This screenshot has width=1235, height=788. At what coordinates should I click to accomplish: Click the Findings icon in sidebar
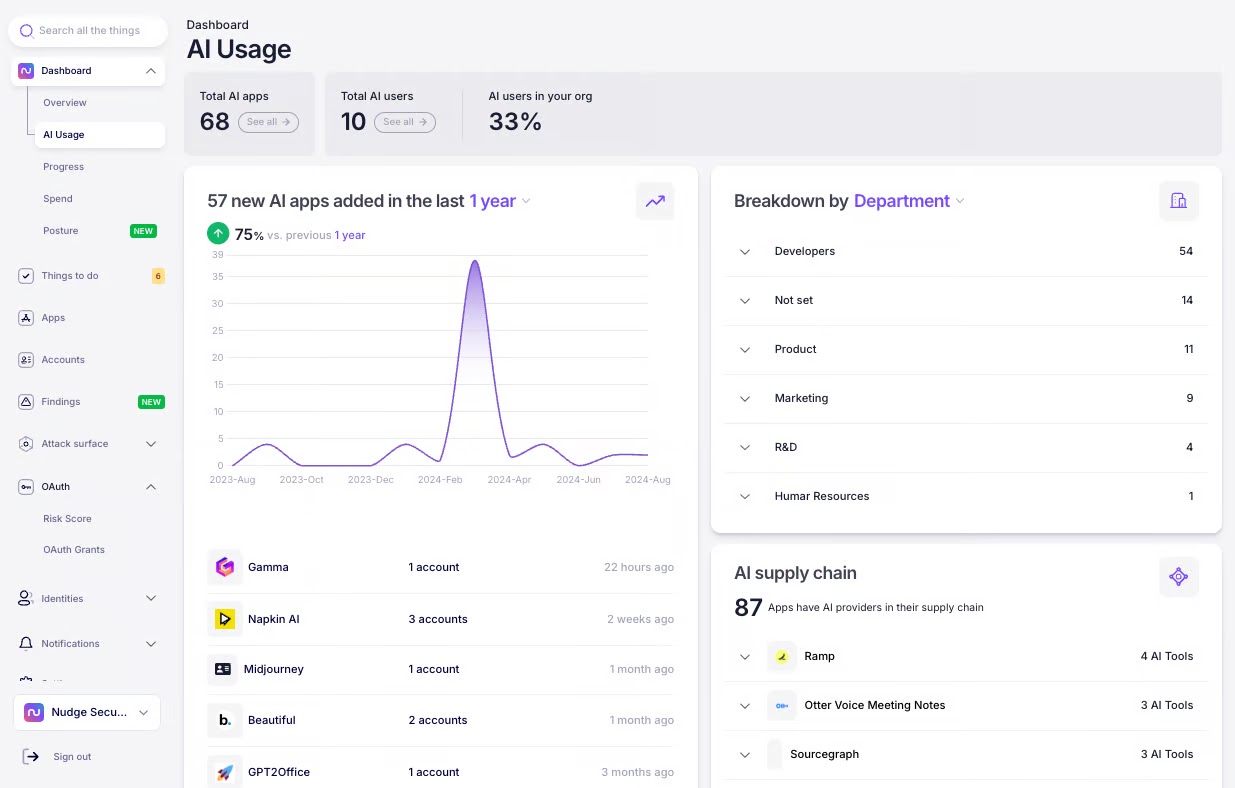tap(26, 402)
